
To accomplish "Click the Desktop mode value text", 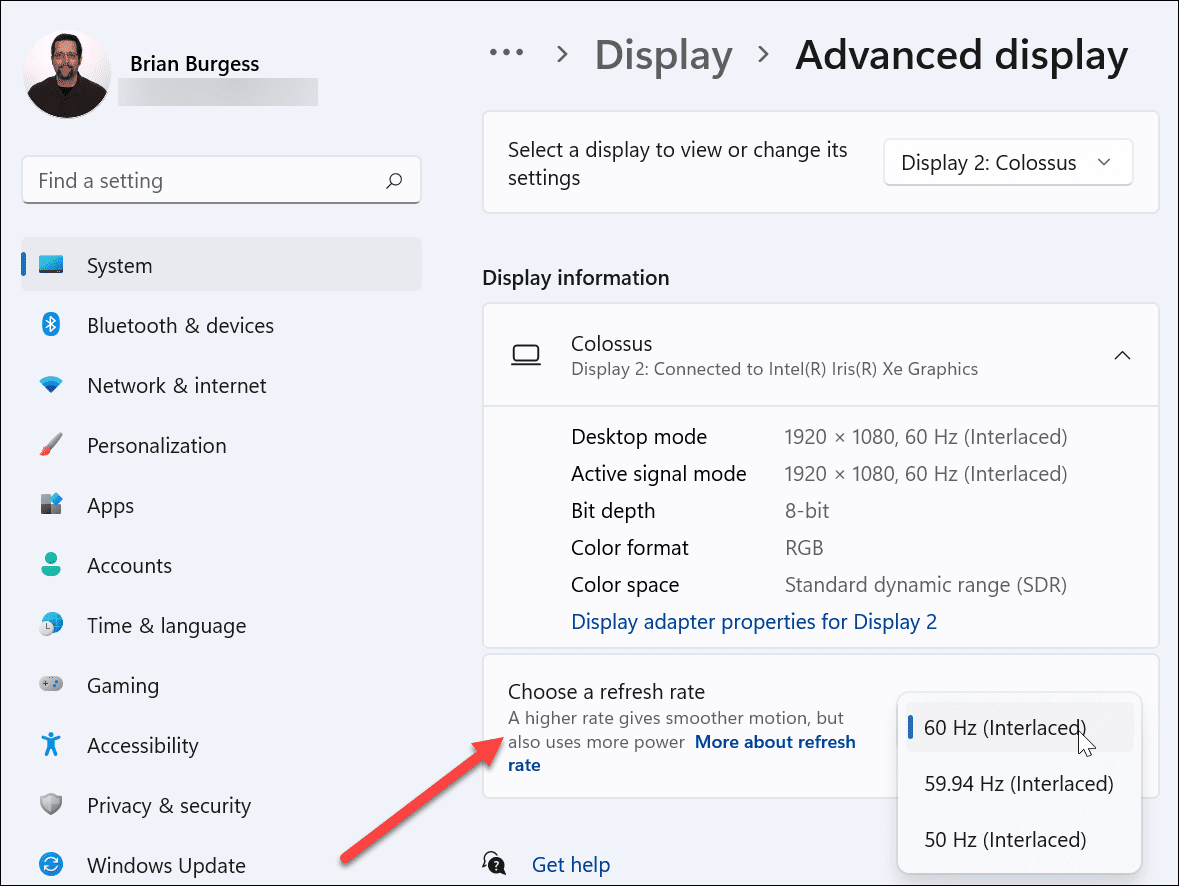I will pos(926,436).
